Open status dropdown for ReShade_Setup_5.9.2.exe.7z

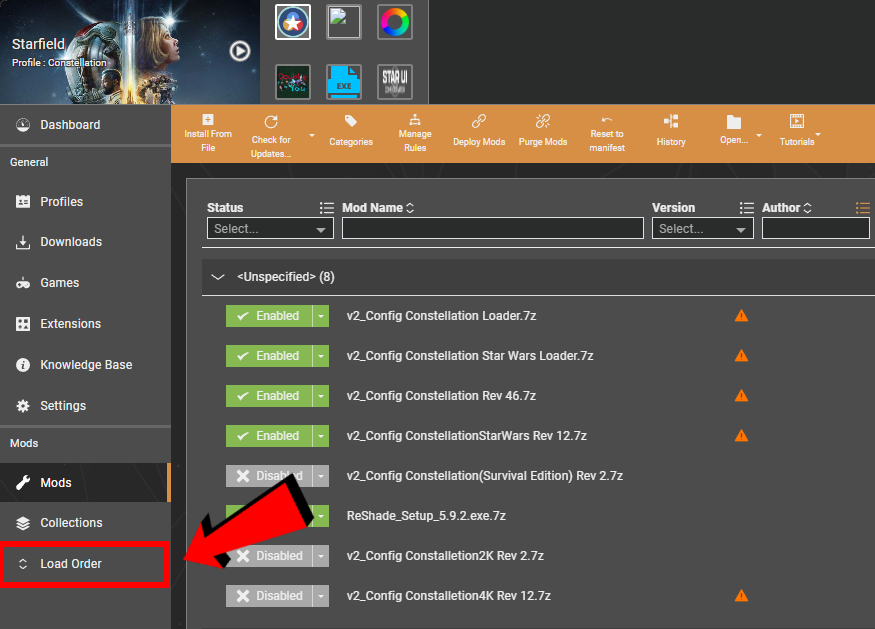point(321,516)
